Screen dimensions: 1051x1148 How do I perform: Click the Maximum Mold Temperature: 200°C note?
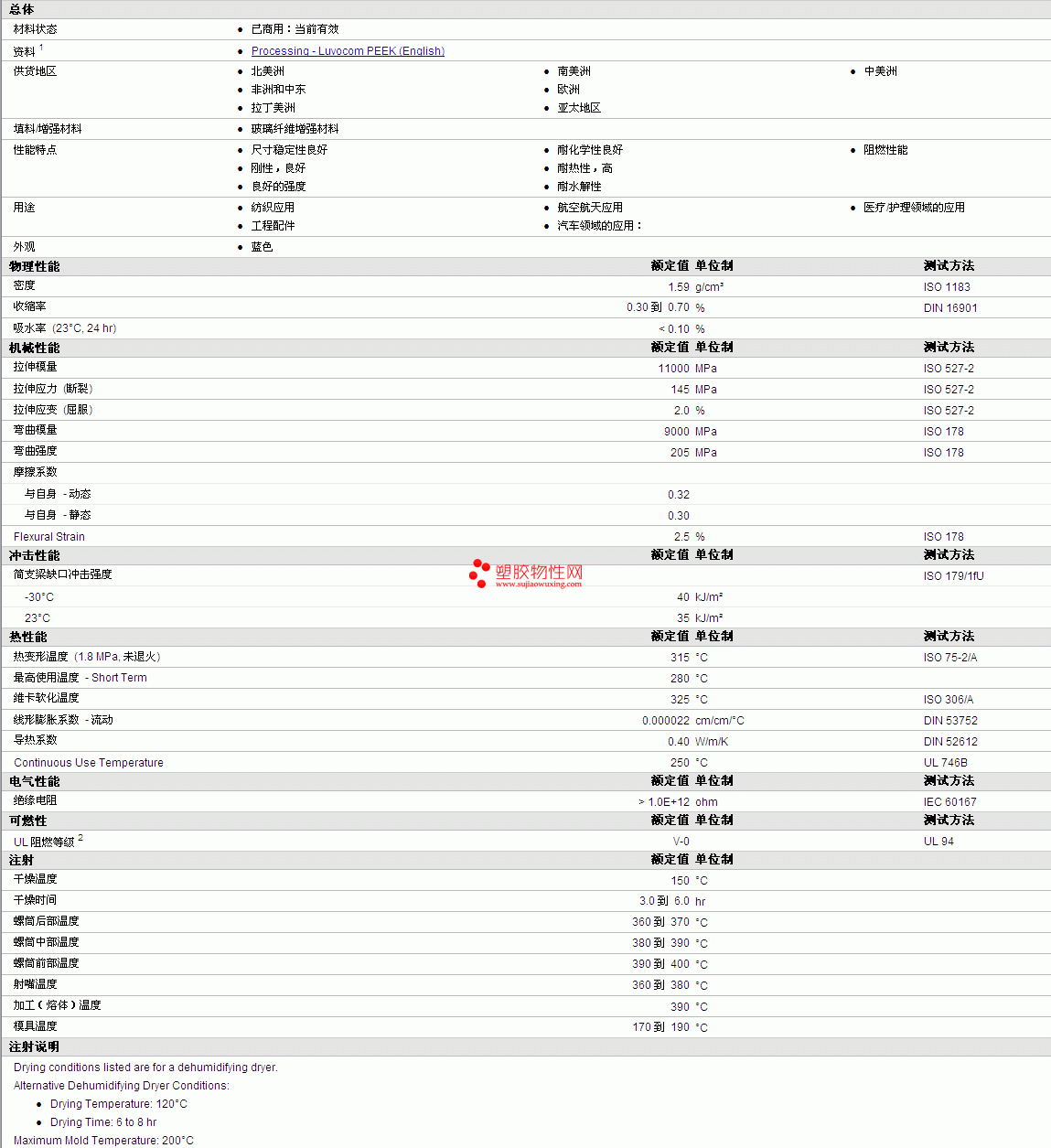pyautogui.click(x=103, y=1141)
